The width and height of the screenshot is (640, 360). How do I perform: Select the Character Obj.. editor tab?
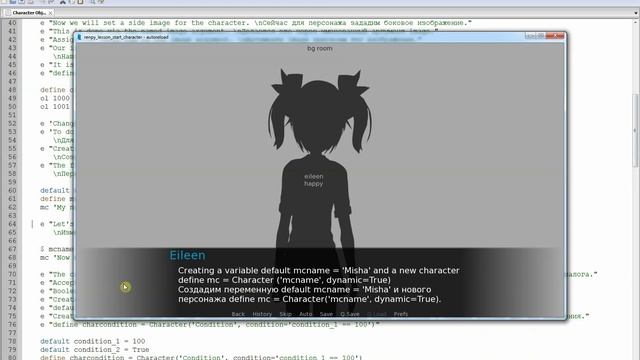click(x=28, y=13)
